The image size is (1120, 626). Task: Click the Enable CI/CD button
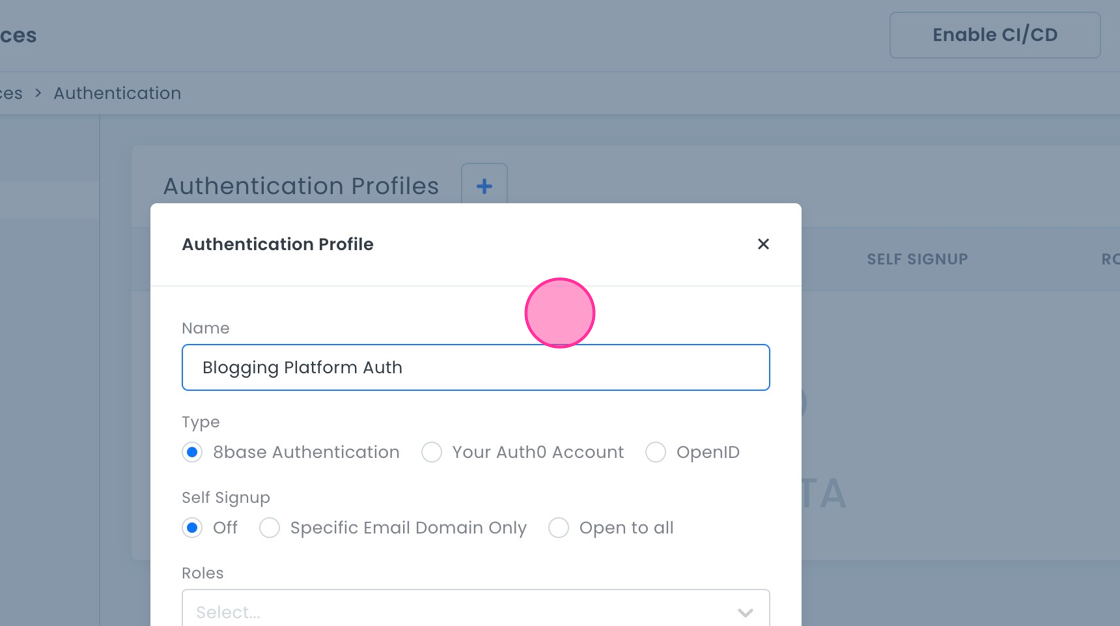click(994, 34)
